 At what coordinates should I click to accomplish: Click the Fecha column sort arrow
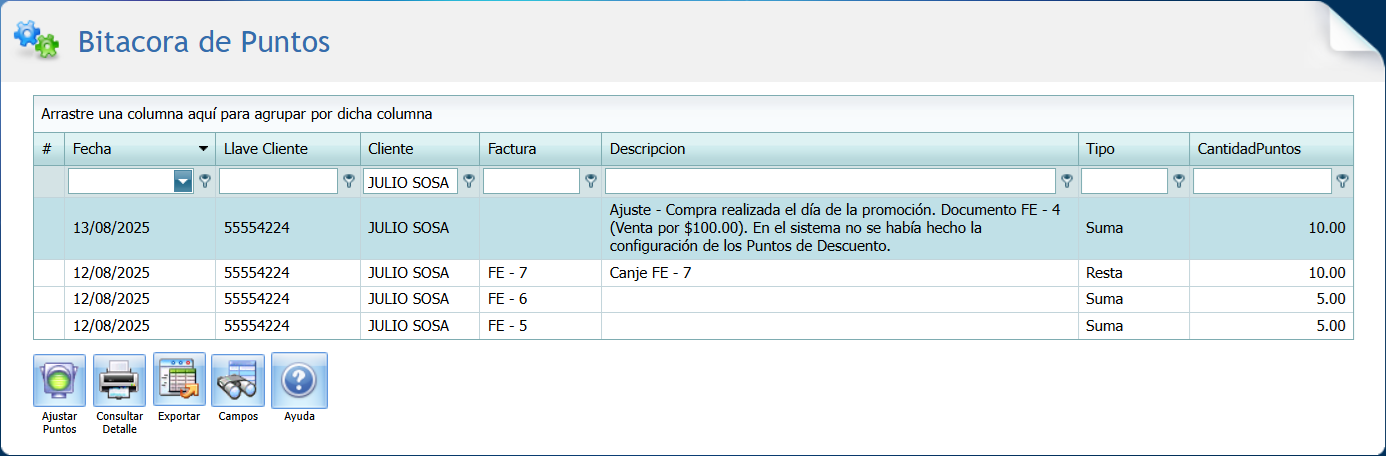[204, 149]
